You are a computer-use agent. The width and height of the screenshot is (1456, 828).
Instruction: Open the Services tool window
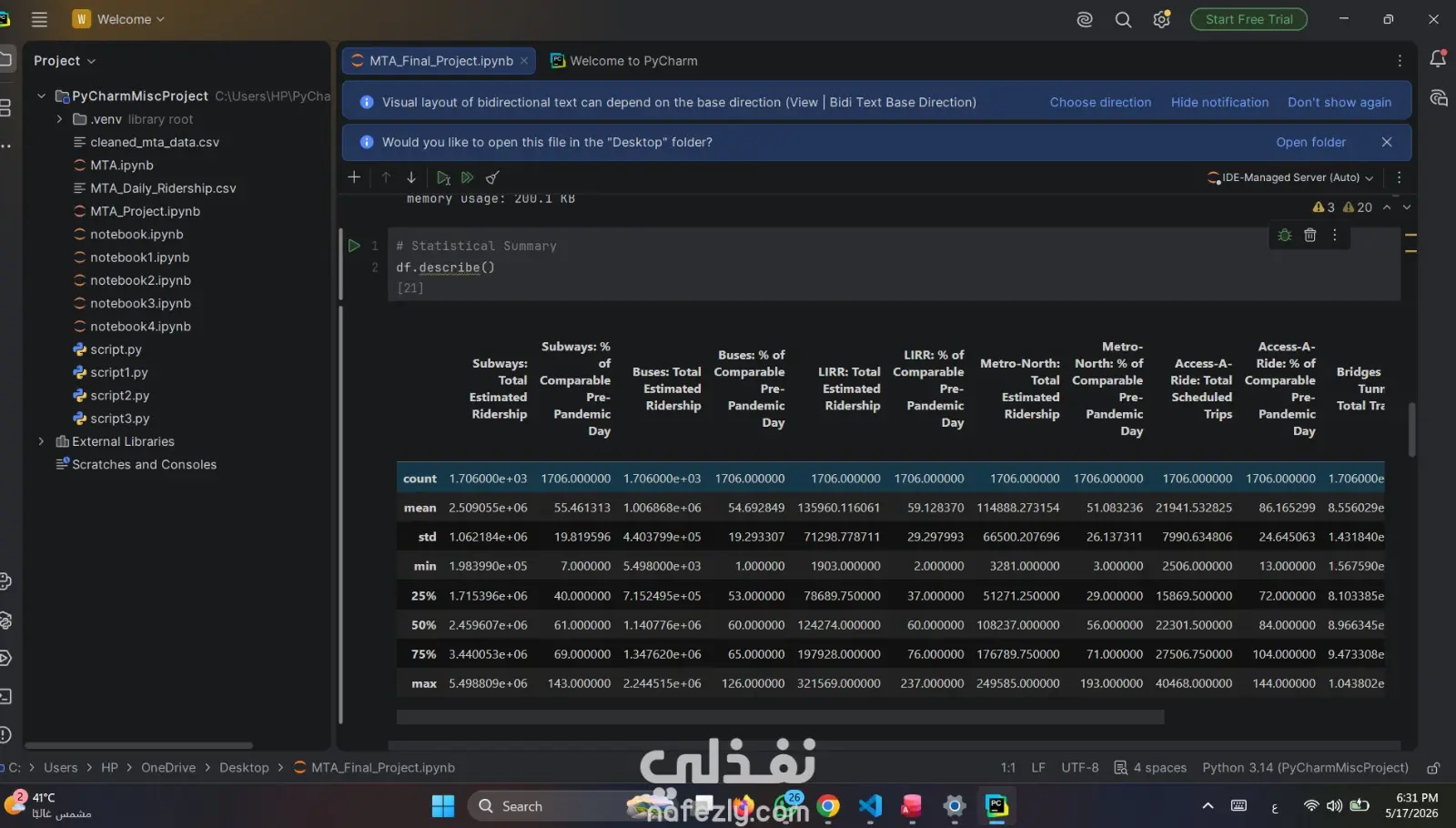(5, 658)
